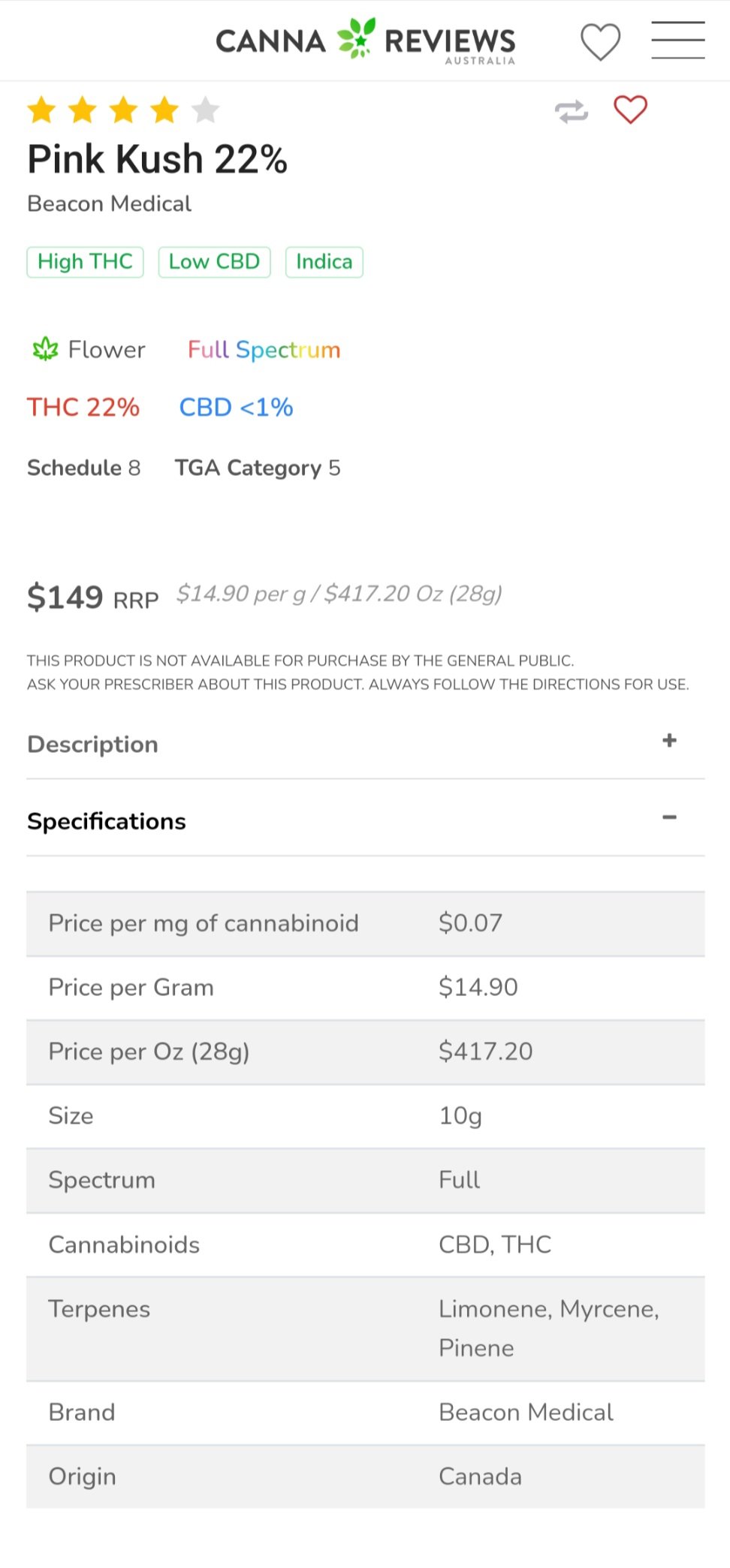This screenshot has height=1568, width=730.
Task: Collapse Specifications using the minus icon
Action: 669,817
